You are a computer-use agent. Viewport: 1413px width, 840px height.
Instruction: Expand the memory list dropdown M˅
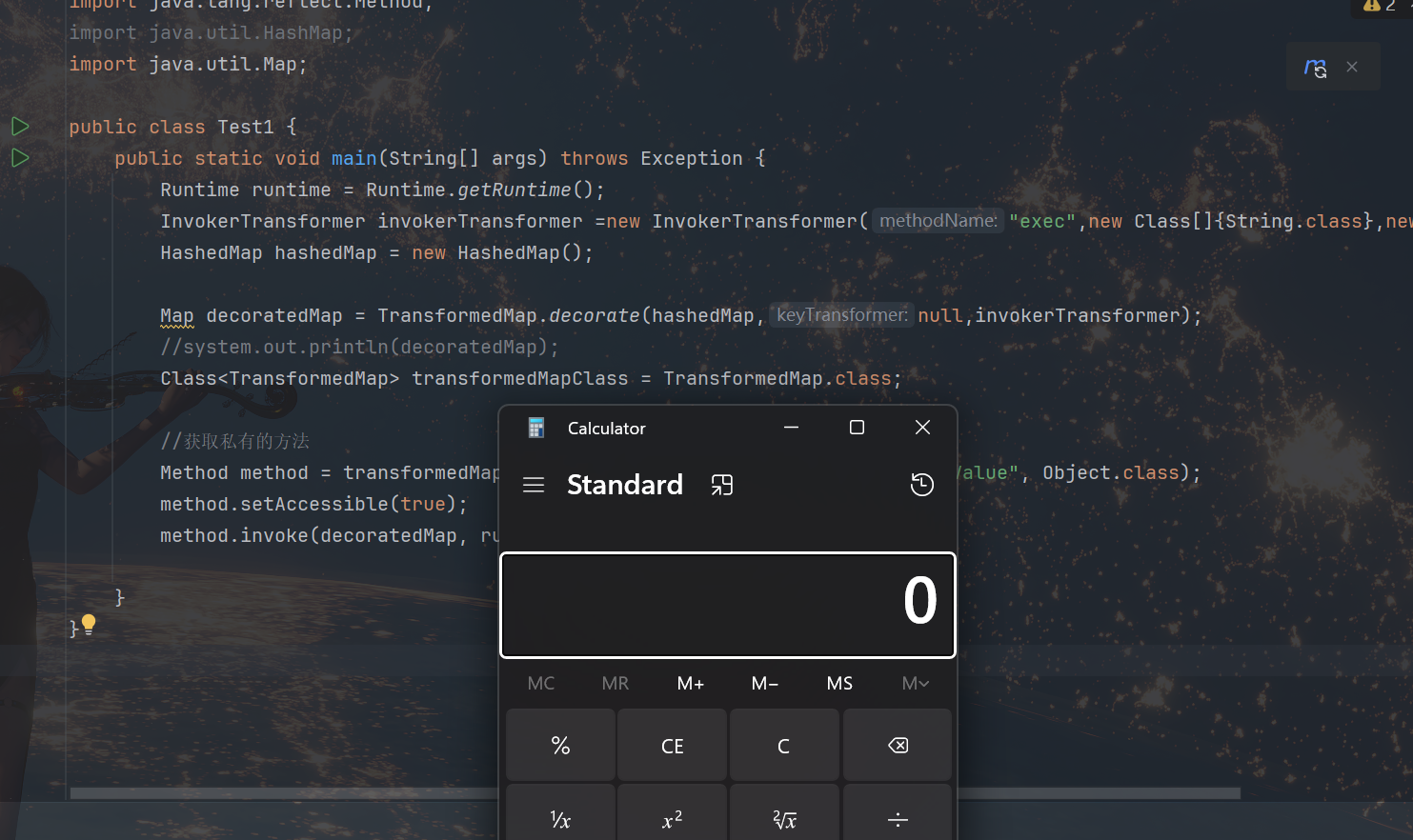915,683
